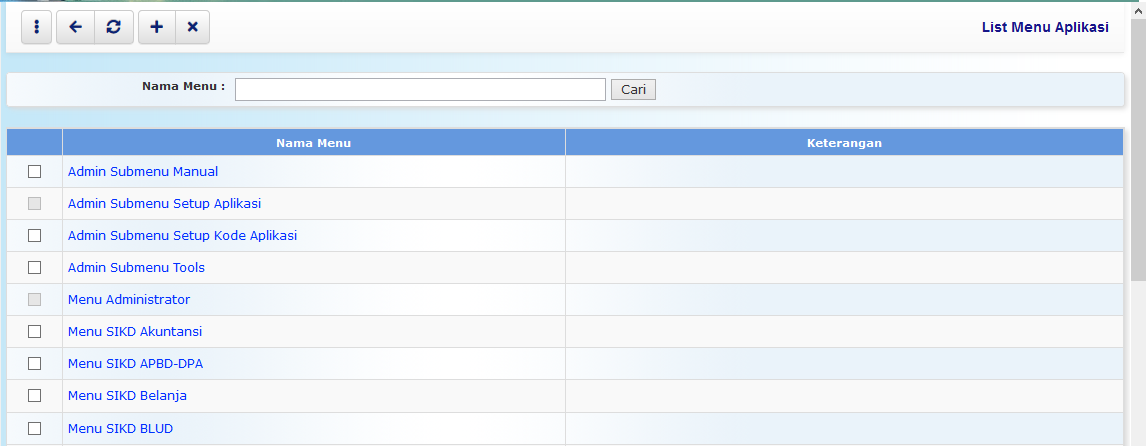This screenshot has width=1146, height=446.
Task: Select checkbox beside Admin Submenu Tools
Action: (35, 268)
